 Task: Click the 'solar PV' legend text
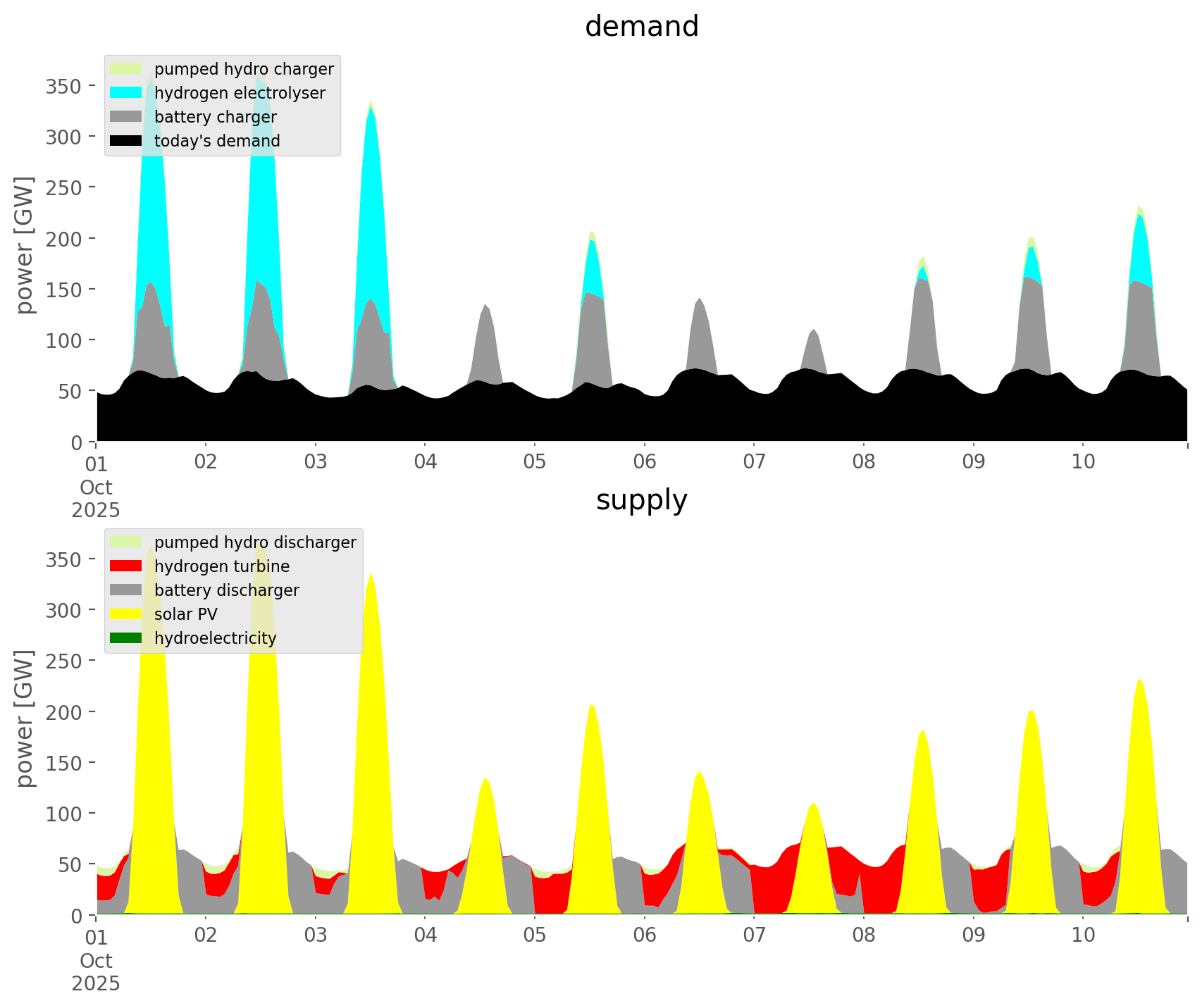186,614
